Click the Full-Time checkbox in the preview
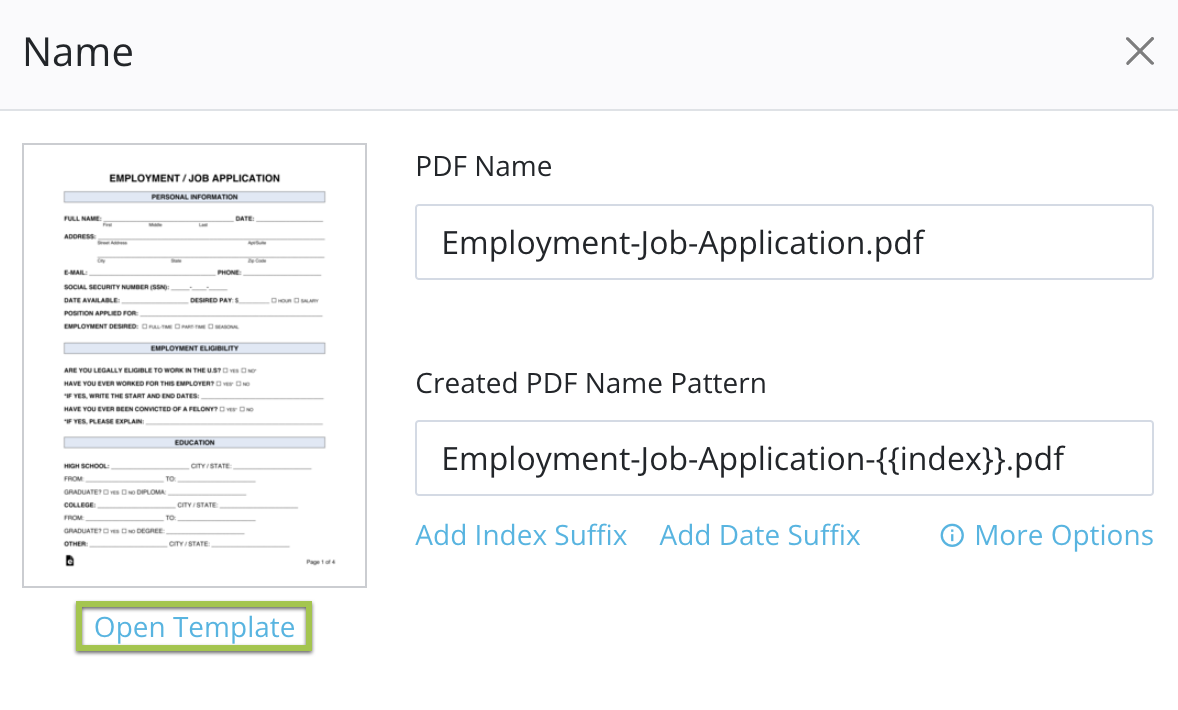This screenshot has width=1178, height=710. (145, 327)
